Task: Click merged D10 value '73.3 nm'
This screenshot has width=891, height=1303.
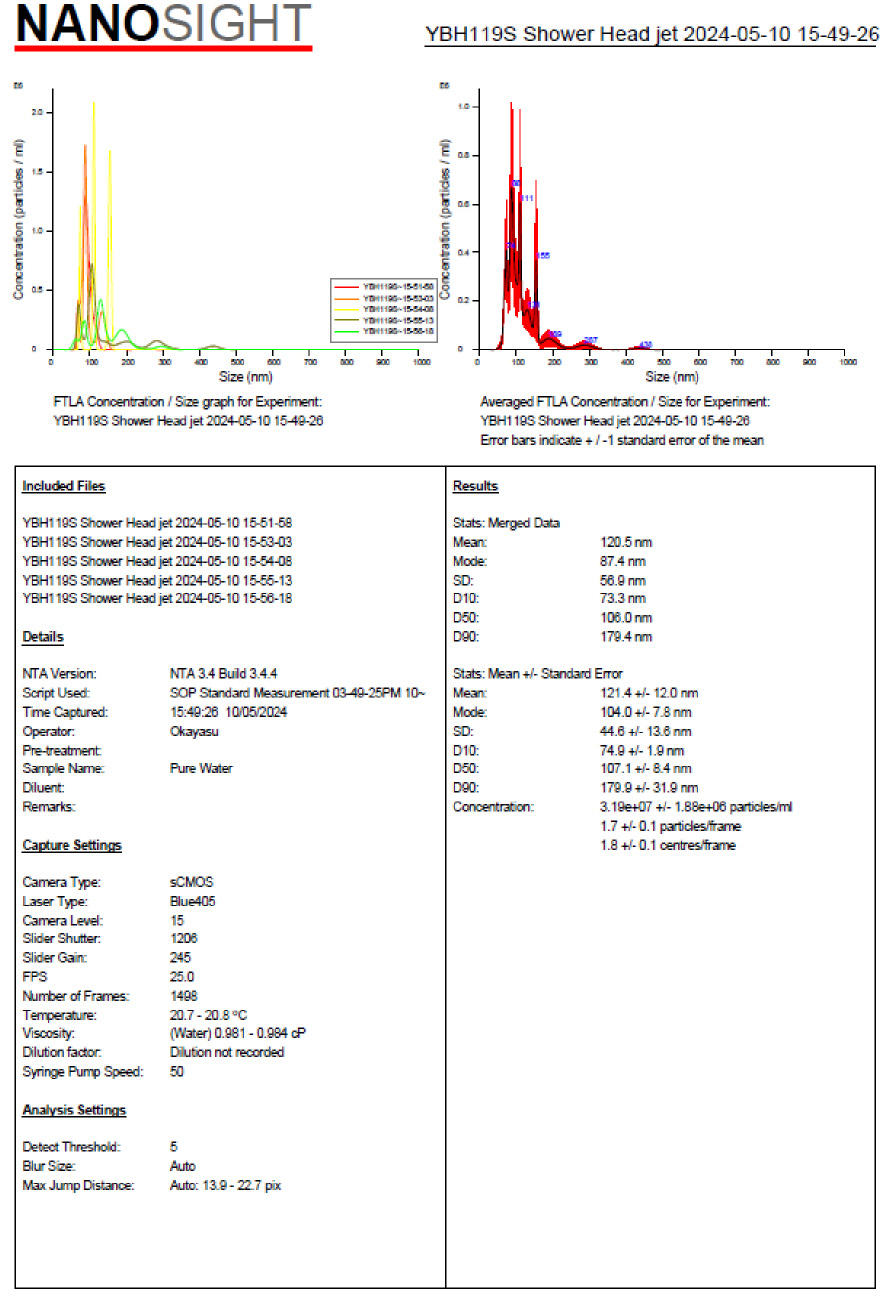Action: (x=622, y=599)
